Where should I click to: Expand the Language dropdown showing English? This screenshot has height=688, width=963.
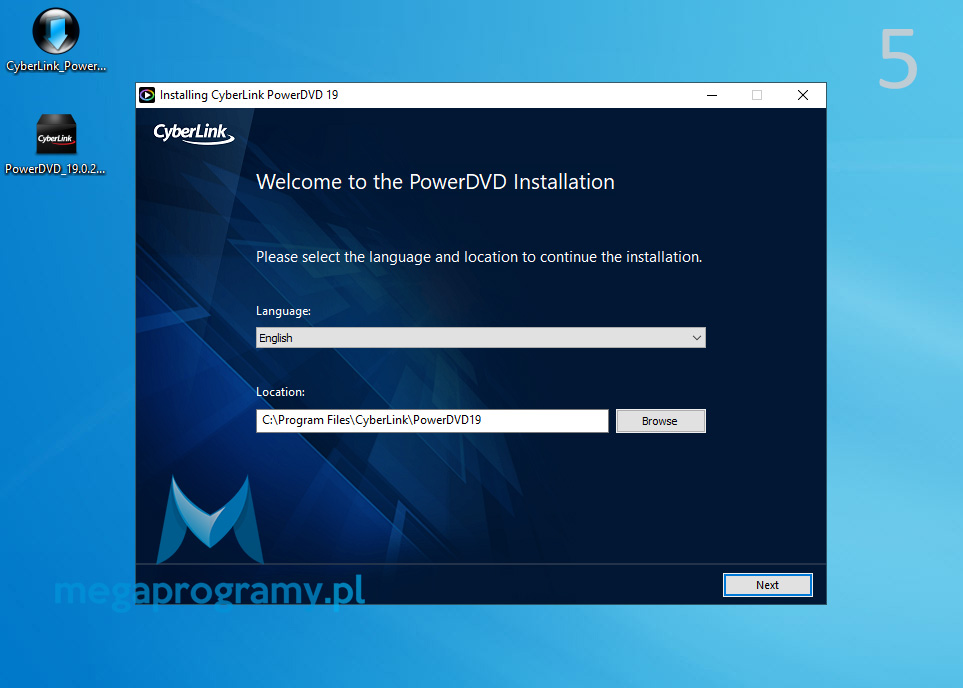tap(480, 338)
